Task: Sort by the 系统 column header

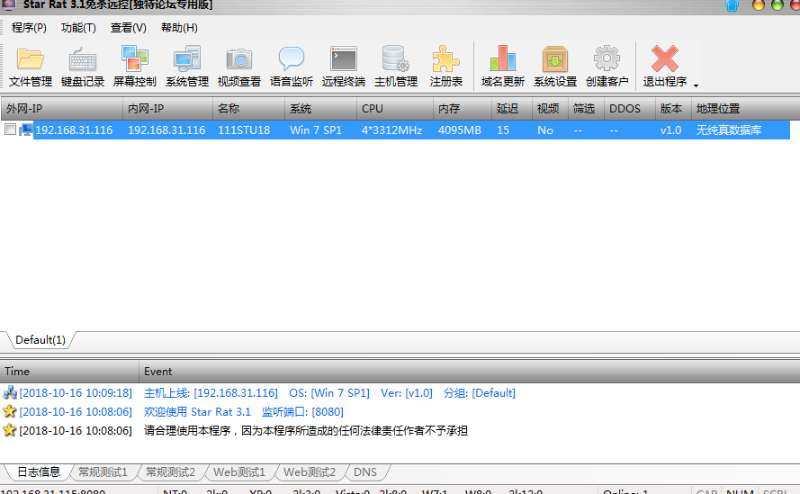Action: 320,108
